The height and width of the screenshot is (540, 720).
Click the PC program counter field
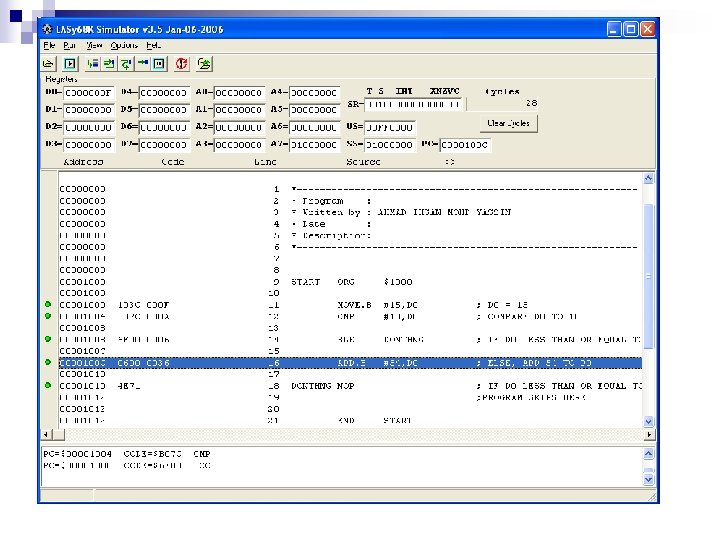pyautogui.click(x=465, y=145)
